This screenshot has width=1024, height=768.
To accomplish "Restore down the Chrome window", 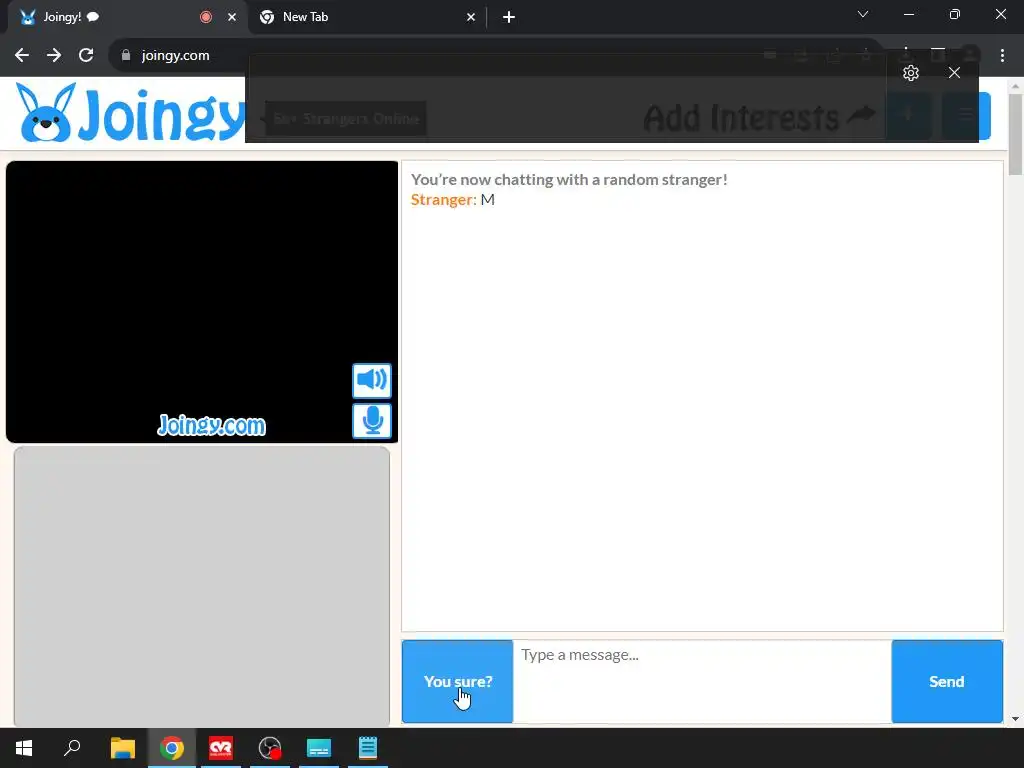I will click(955, 14).
